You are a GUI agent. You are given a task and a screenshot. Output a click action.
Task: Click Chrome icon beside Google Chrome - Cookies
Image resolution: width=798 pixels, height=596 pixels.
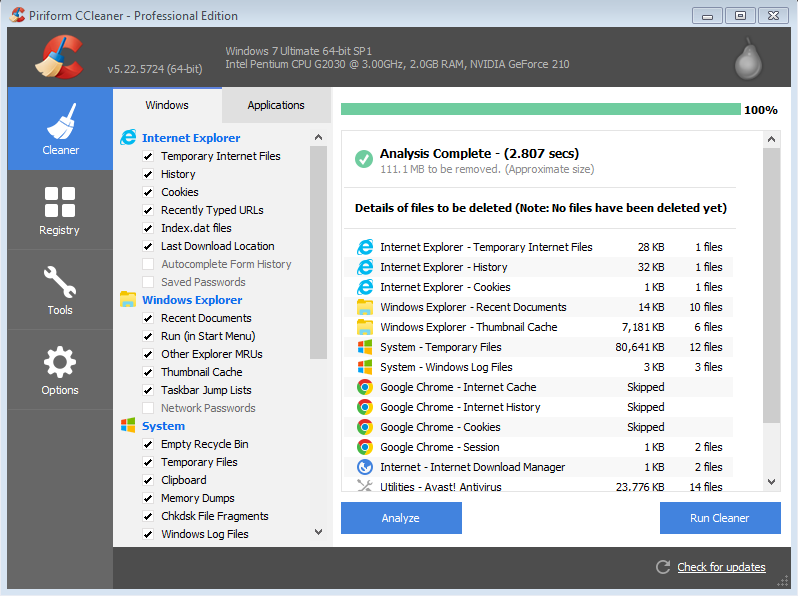click(x=365, y=427)
